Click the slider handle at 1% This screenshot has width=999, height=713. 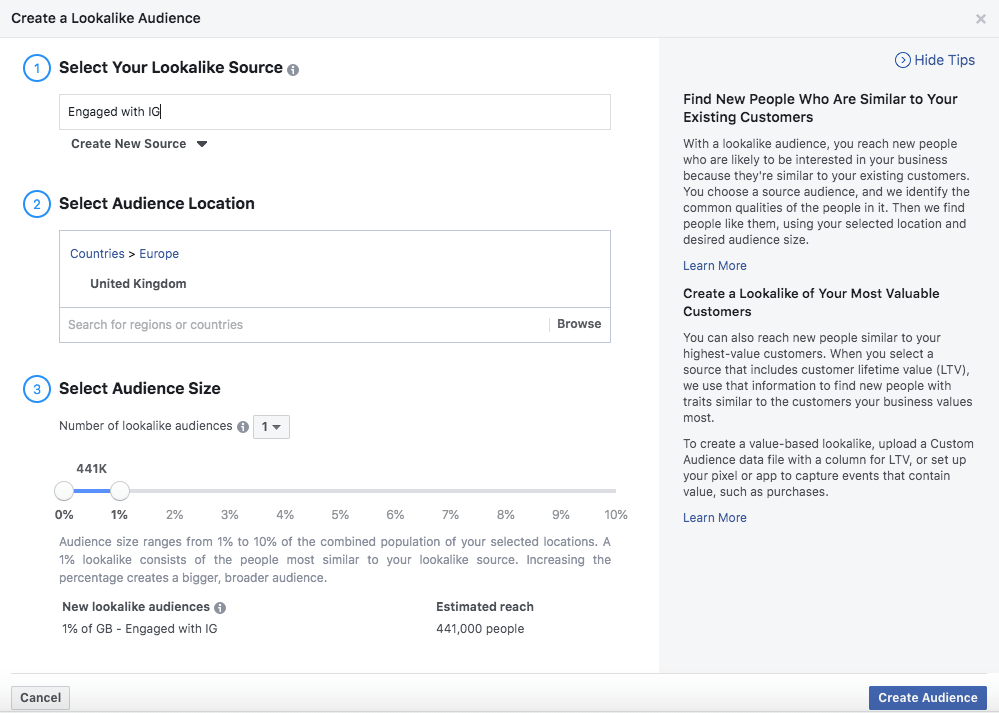click(x=120, y=491)
